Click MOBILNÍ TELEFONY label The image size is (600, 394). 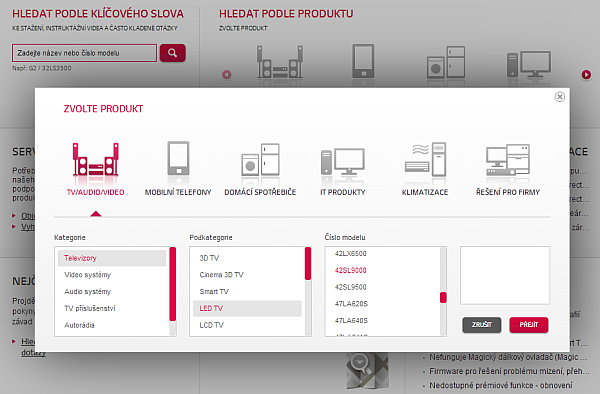coord(178,192)
